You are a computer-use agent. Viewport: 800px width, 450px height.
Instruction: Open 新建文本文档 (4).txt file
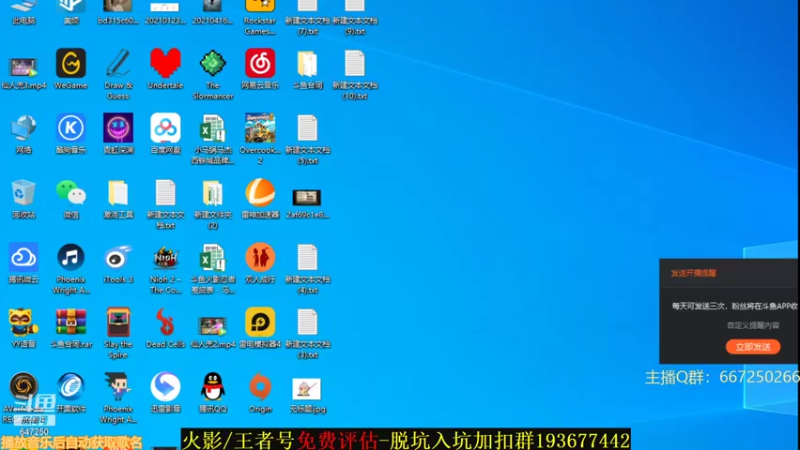307,258
